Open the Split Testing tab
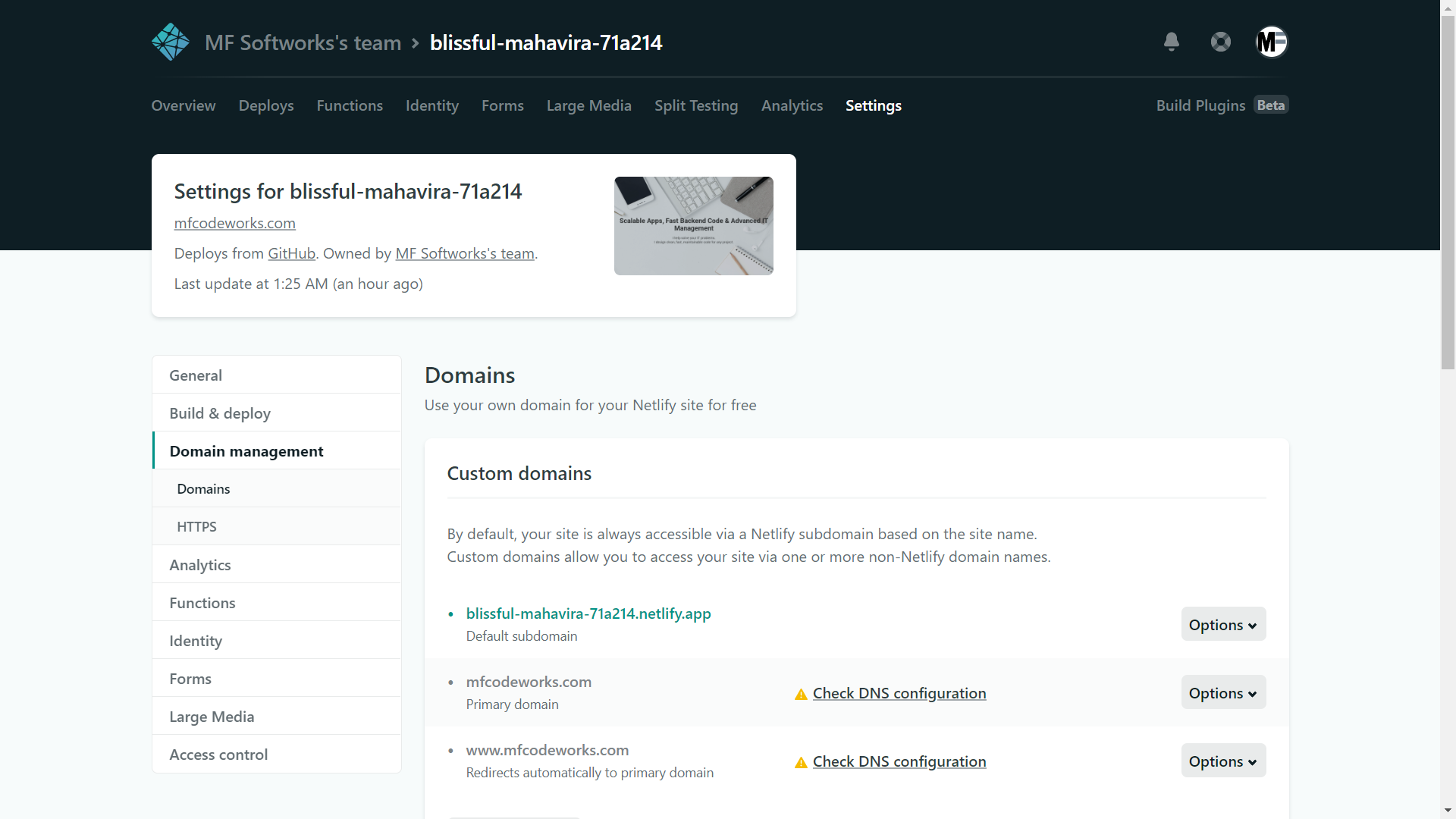The width and height of the screenshot is (1456, 819). click(695, 105)
